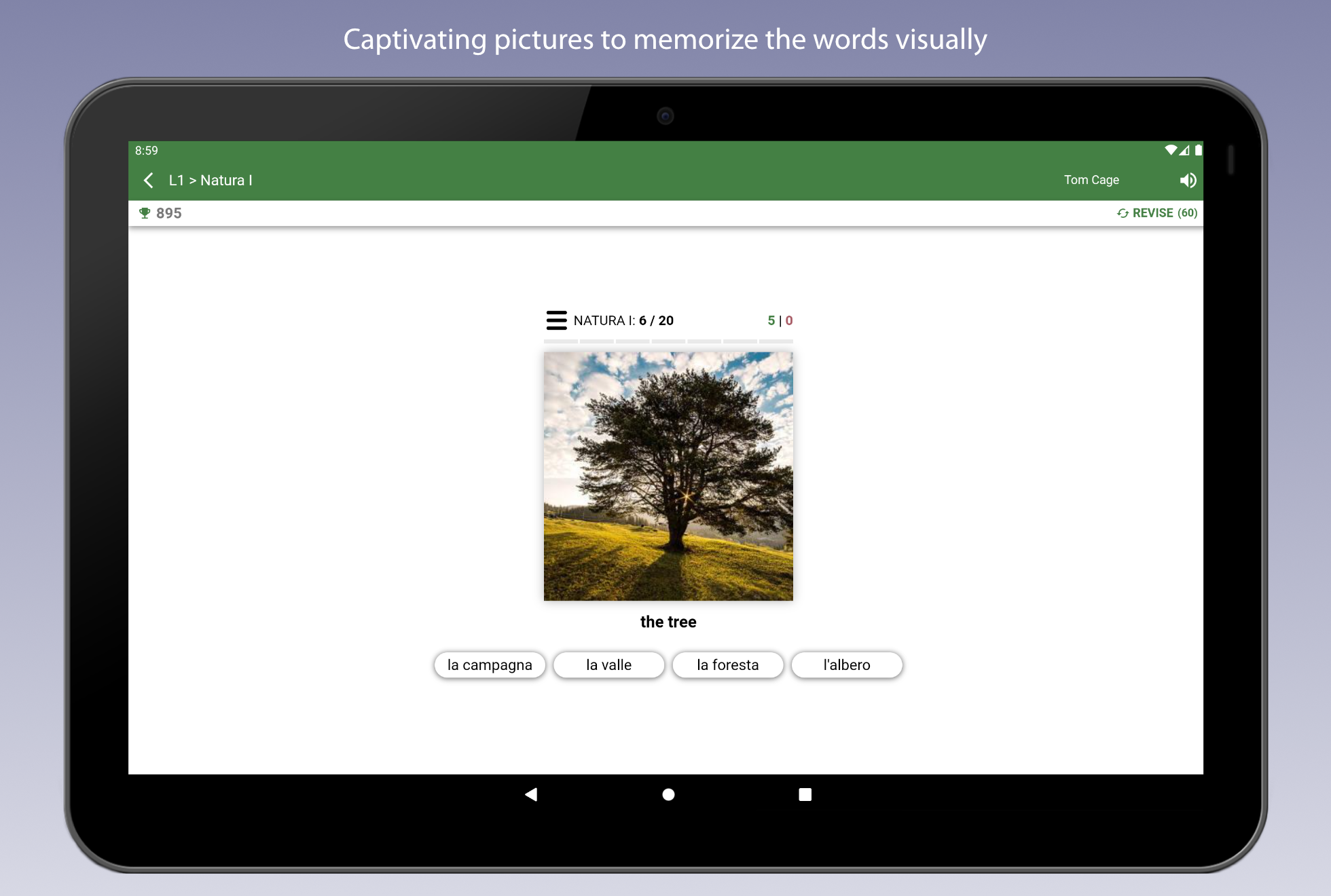1331x896 pixels.
Task: Tap the trophy score icon
Action: 145,213
